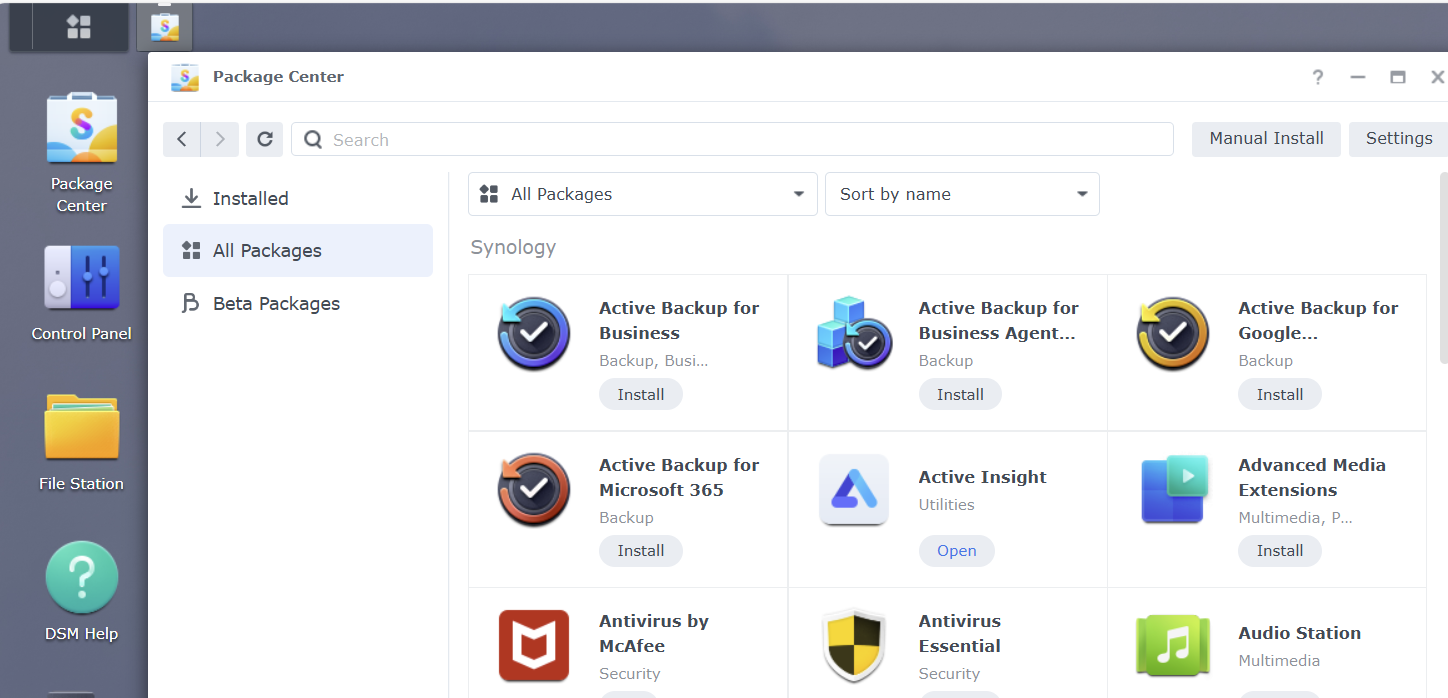The height and width of the screenshot is (698, 1448).
Task: Click Active Backup for Business icon
Action: tap(534, 334)
